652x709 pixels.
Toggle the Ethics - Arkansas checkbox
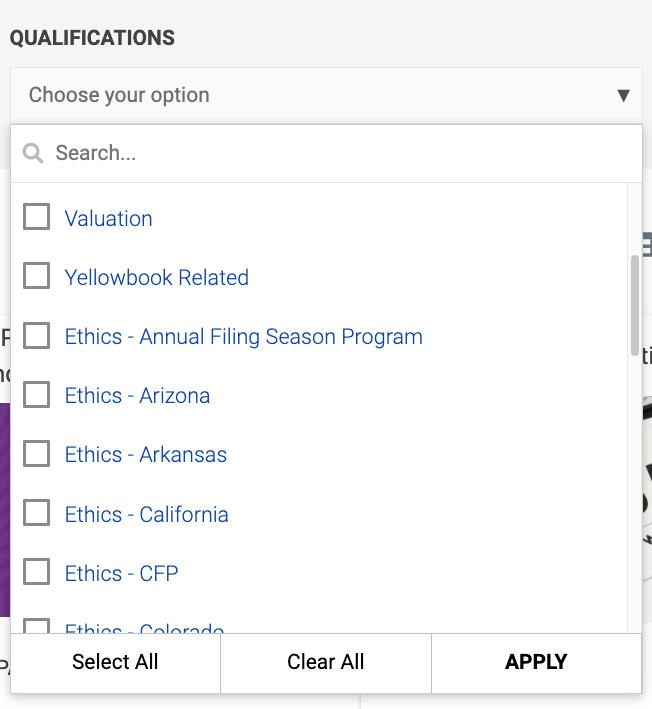[37, 454]
